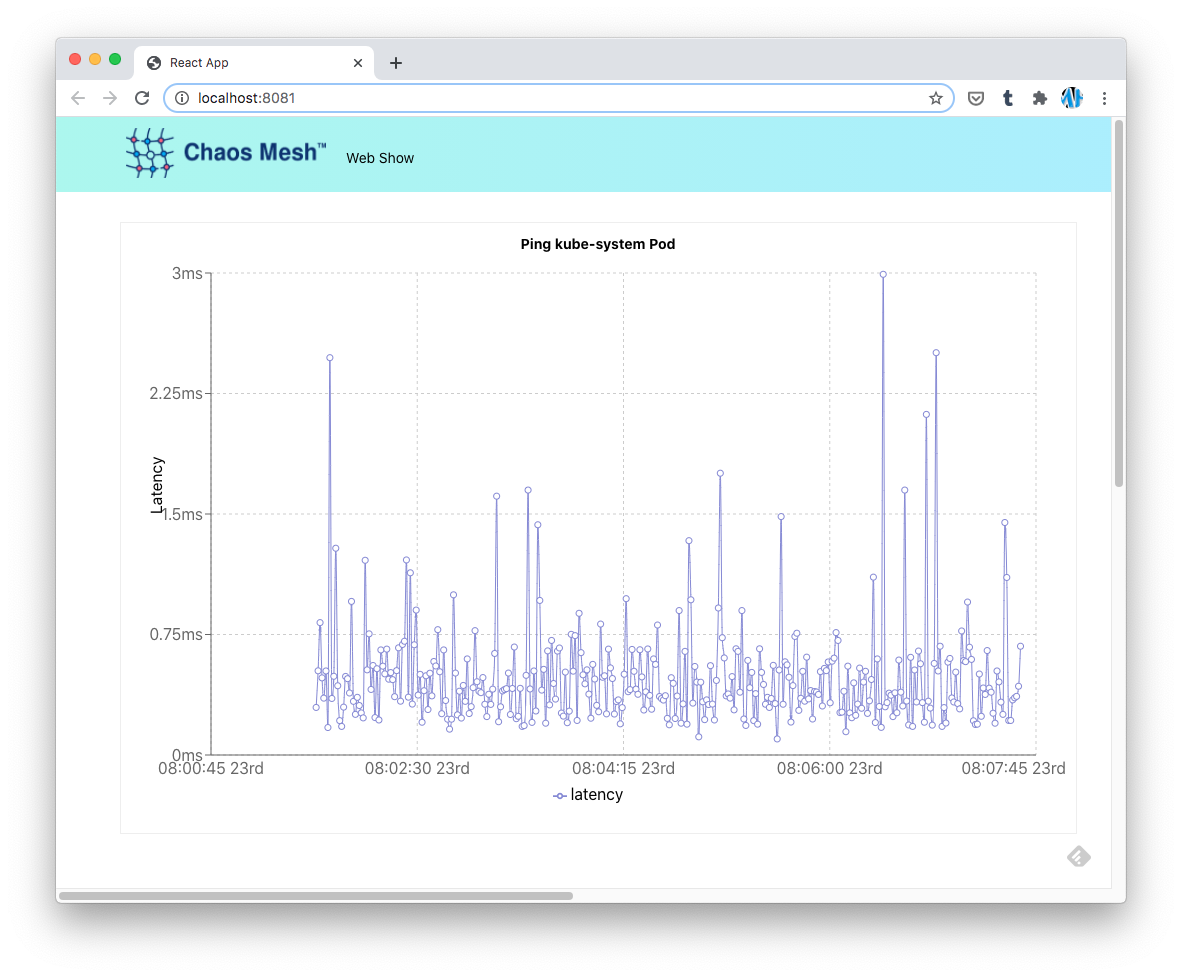Open the Chrome three-dot menu
Viewport: 1182px width, 977px height.
pos(1104,98)
